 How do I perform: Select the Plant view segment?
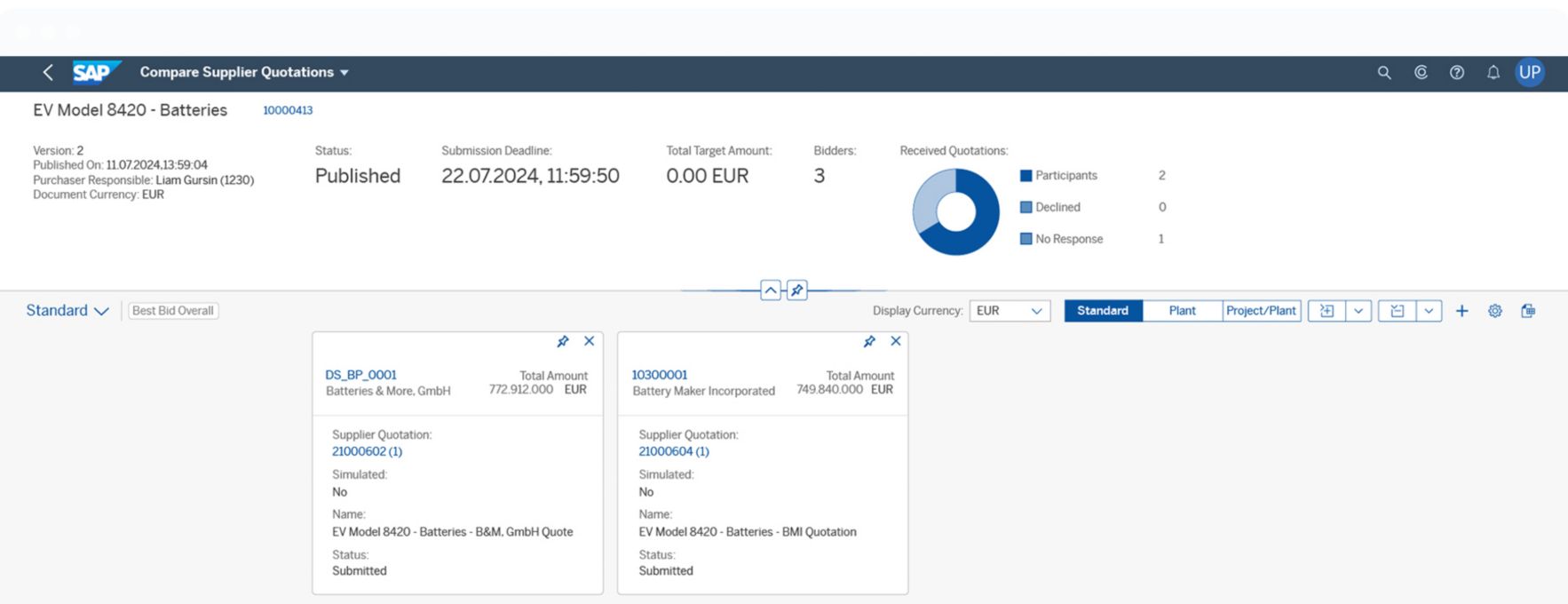(1182, 311)
